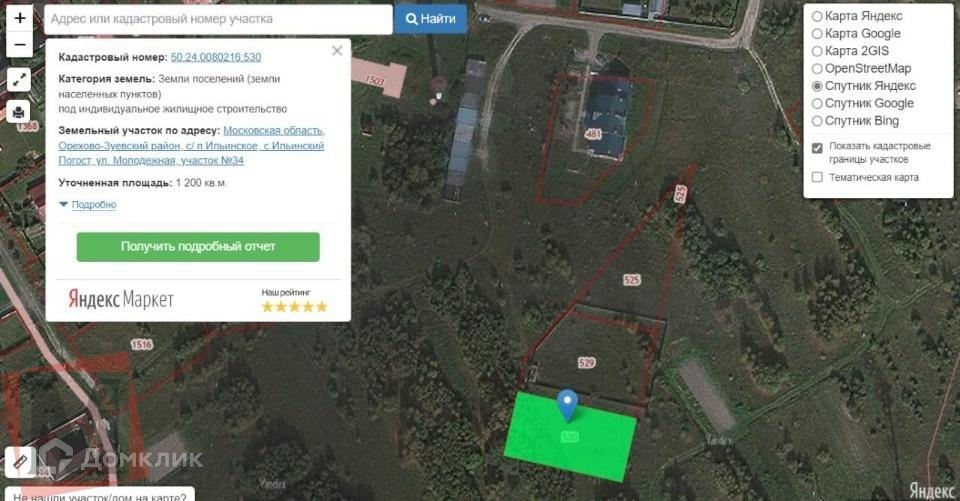Zoom in with the plus button
960x501 pixels.
(x=20, y=18)
